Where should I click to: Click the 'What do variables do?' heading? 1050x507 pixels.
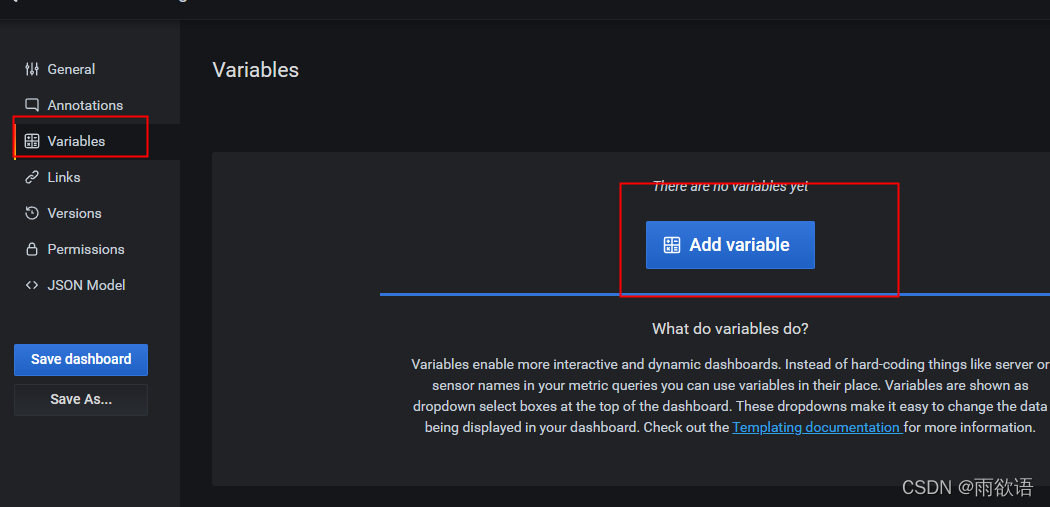731,329
